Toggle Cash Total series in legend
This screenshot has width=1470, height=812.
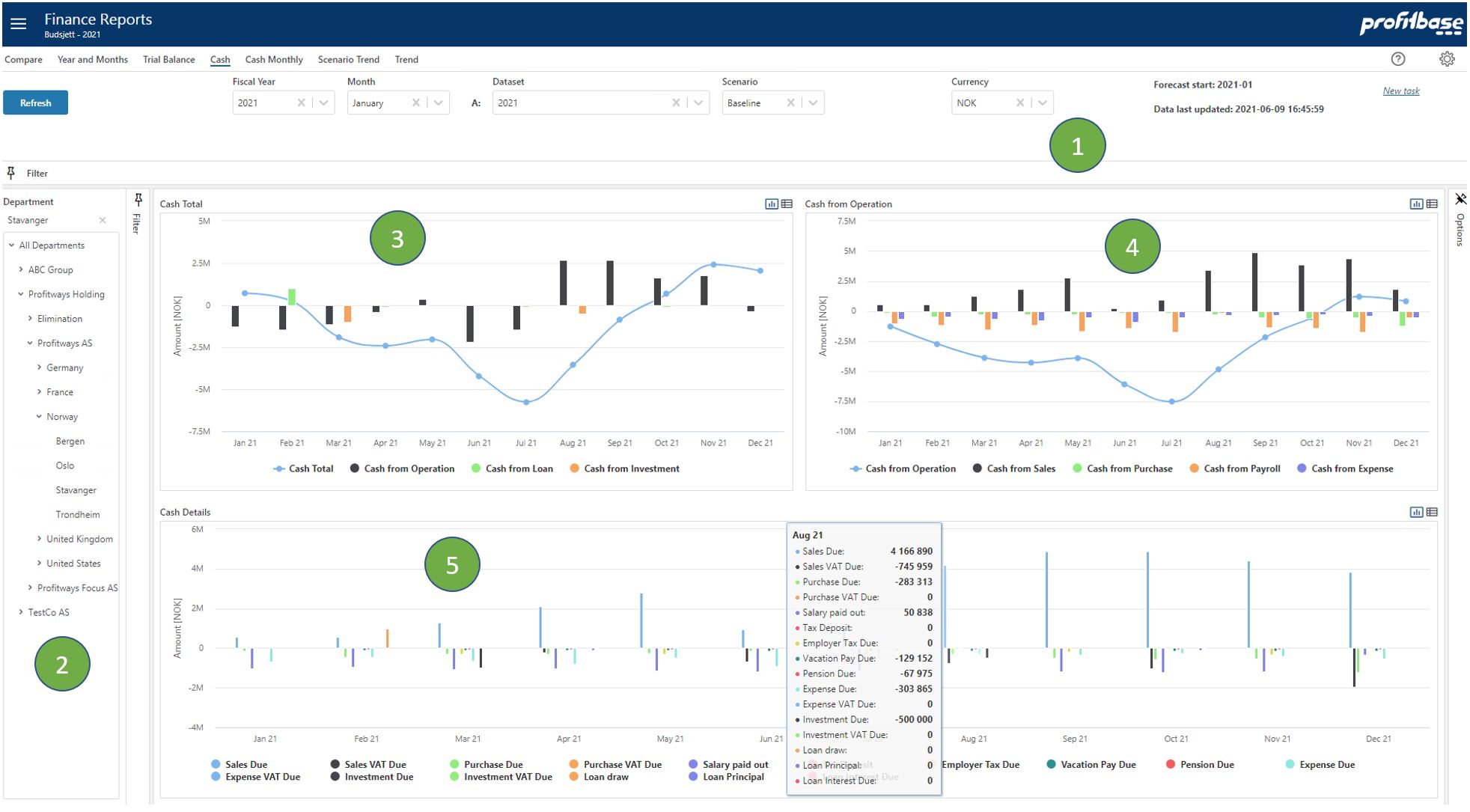[303, 468]
